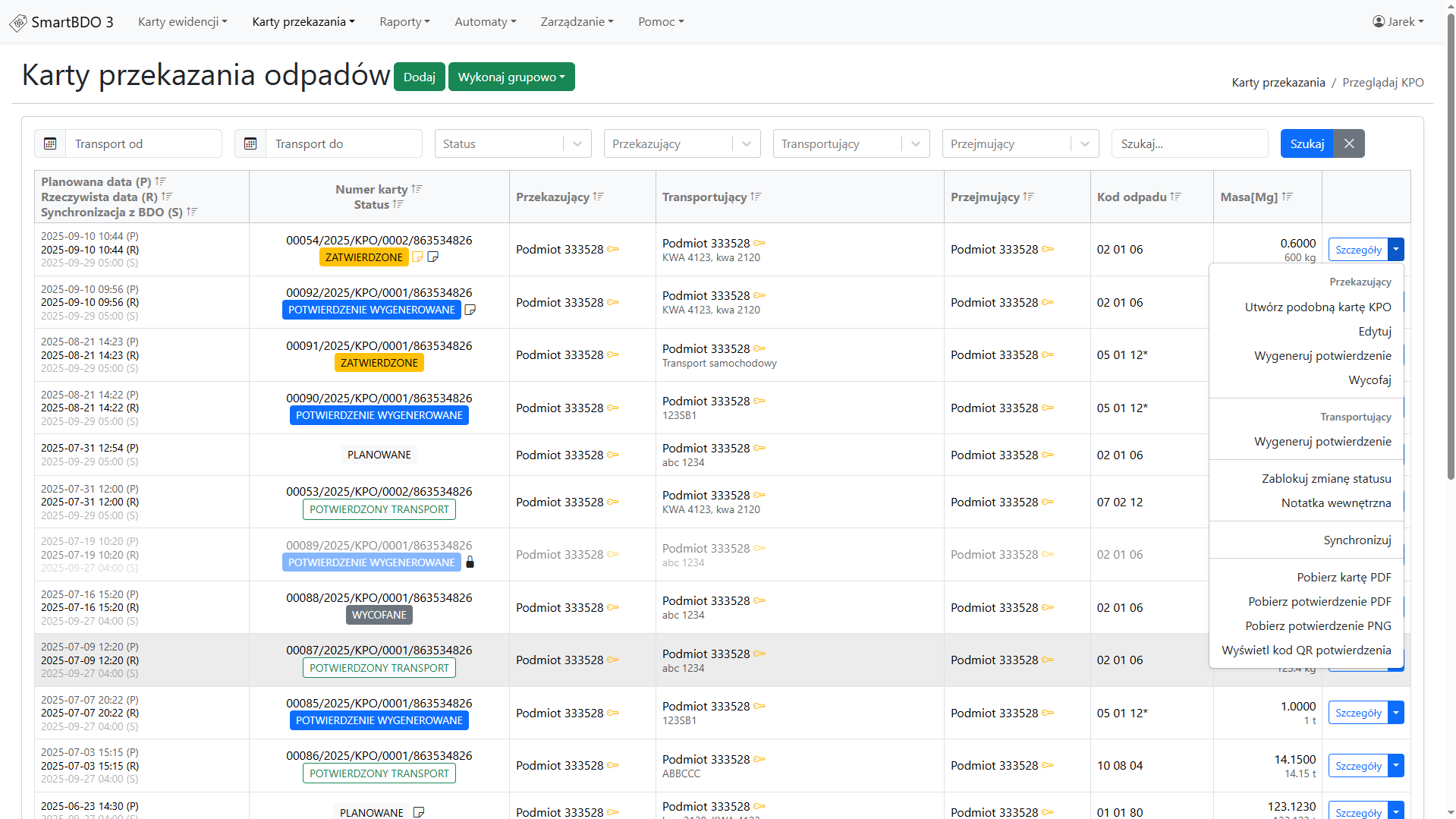Select Utwórz podobną kartę KPO
1456x819 pixels.
1318,307
